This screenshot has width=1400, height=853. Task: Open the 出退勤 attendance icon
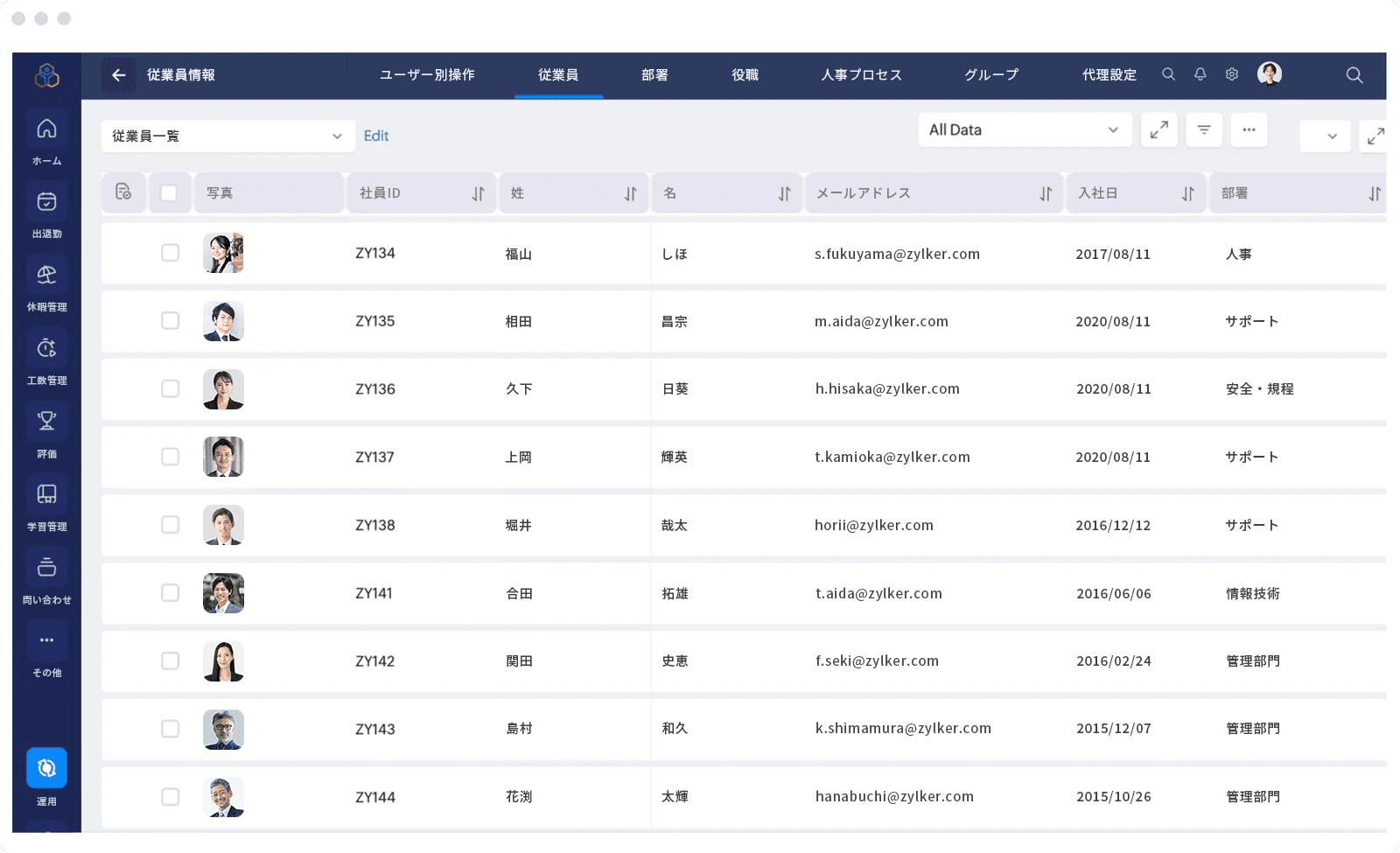(x=46, y=202)
